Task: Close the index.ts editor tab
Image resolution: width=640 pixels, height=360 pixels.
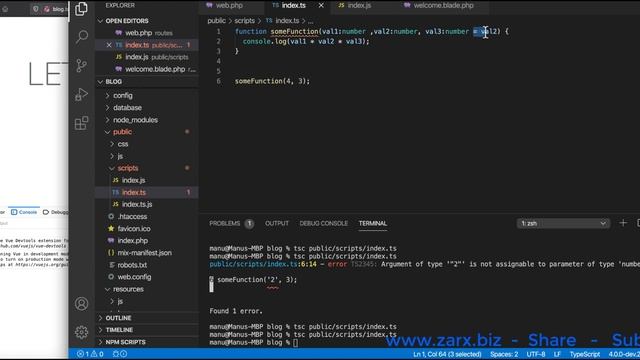Action: tap(321, 6)
